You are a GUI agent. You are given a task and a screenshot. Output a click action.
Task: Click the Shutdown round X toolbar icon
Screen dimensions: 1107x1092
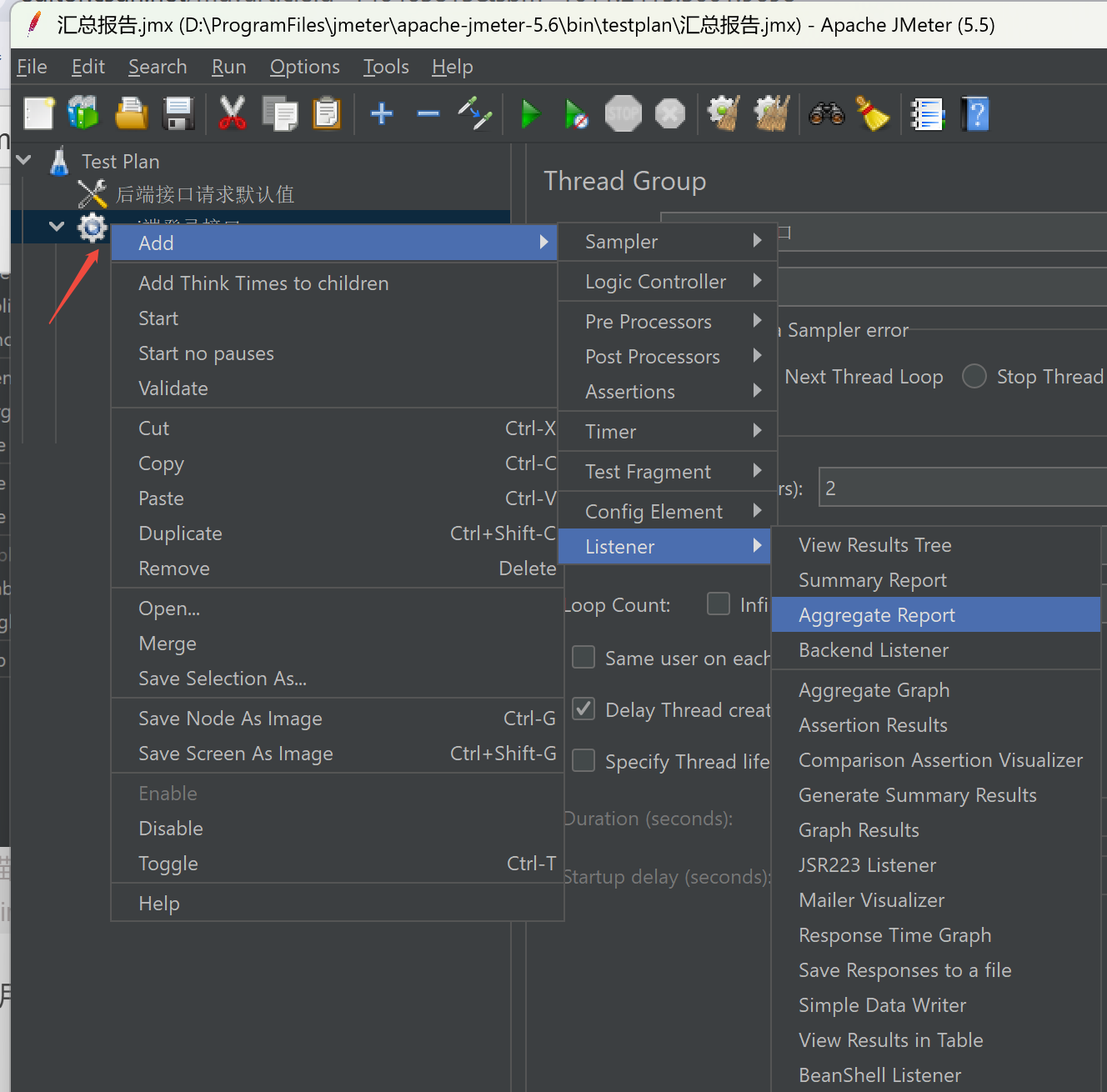[x=669, y=113]
